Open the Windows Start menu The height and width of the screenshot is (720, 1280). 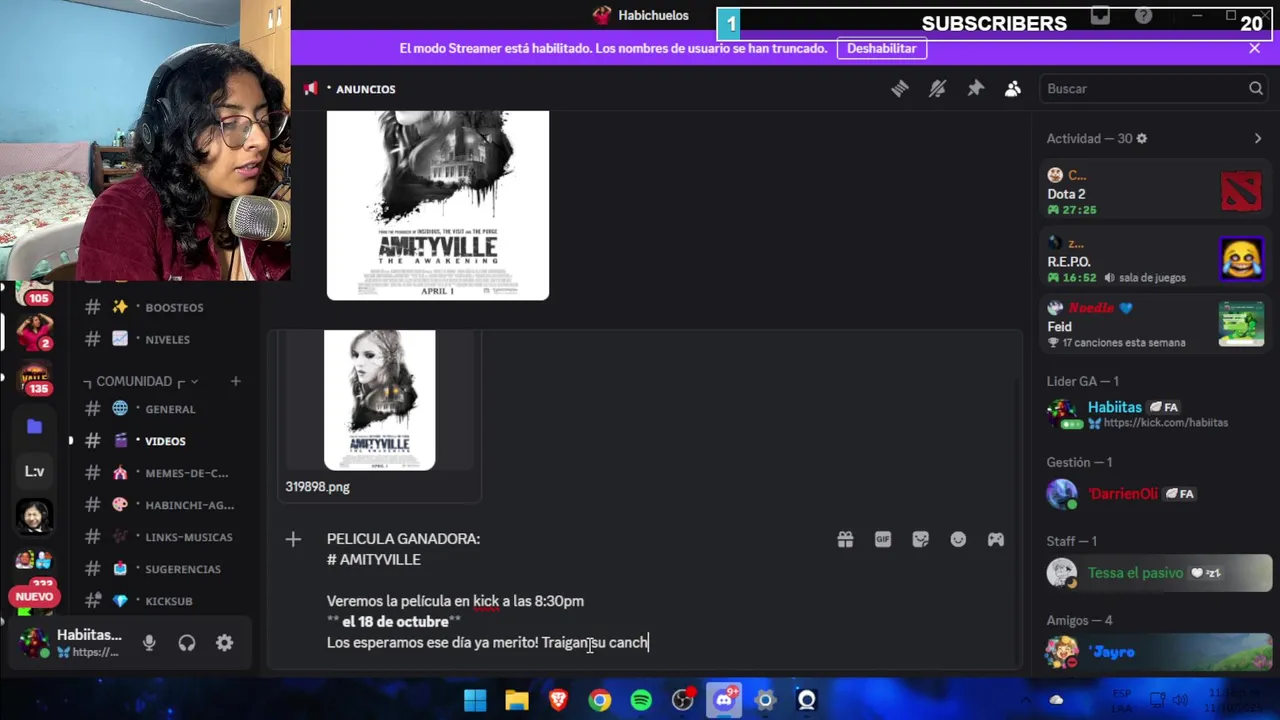475,700
